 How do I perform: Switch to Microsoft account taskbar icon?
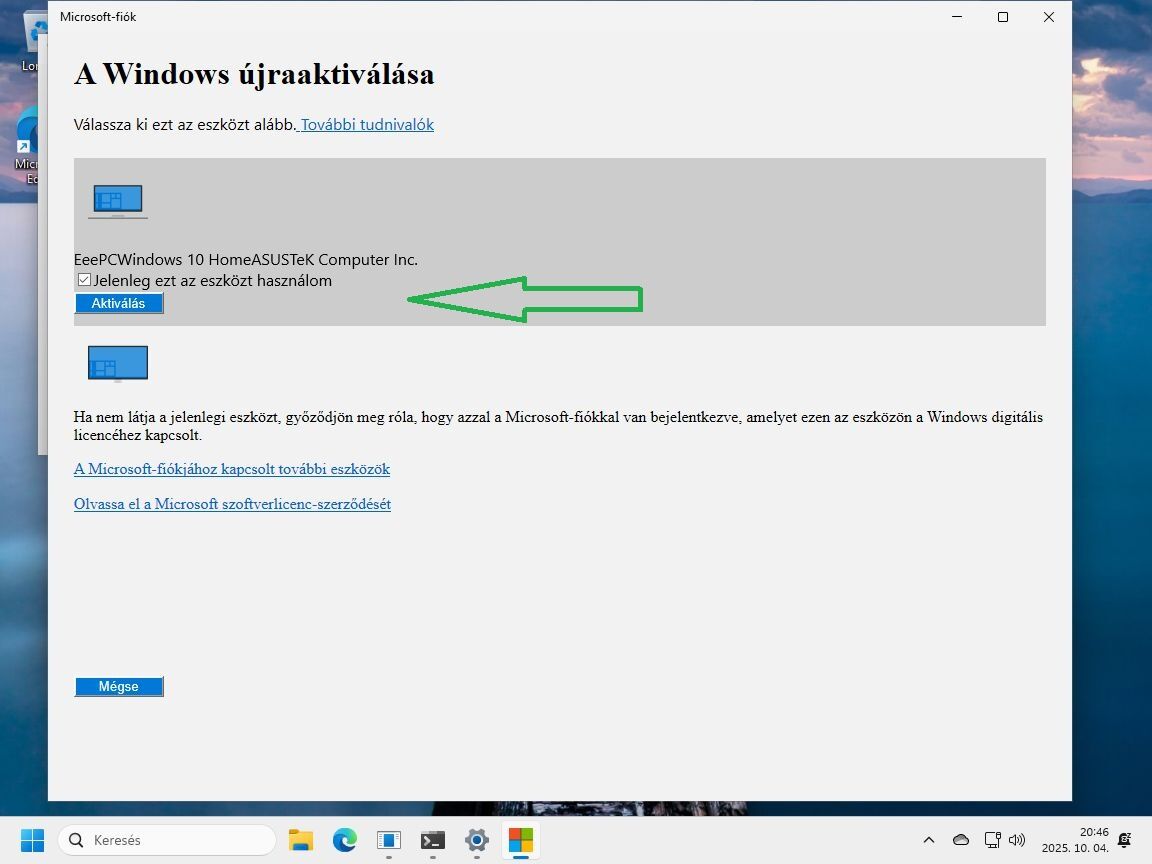[521, 840]
